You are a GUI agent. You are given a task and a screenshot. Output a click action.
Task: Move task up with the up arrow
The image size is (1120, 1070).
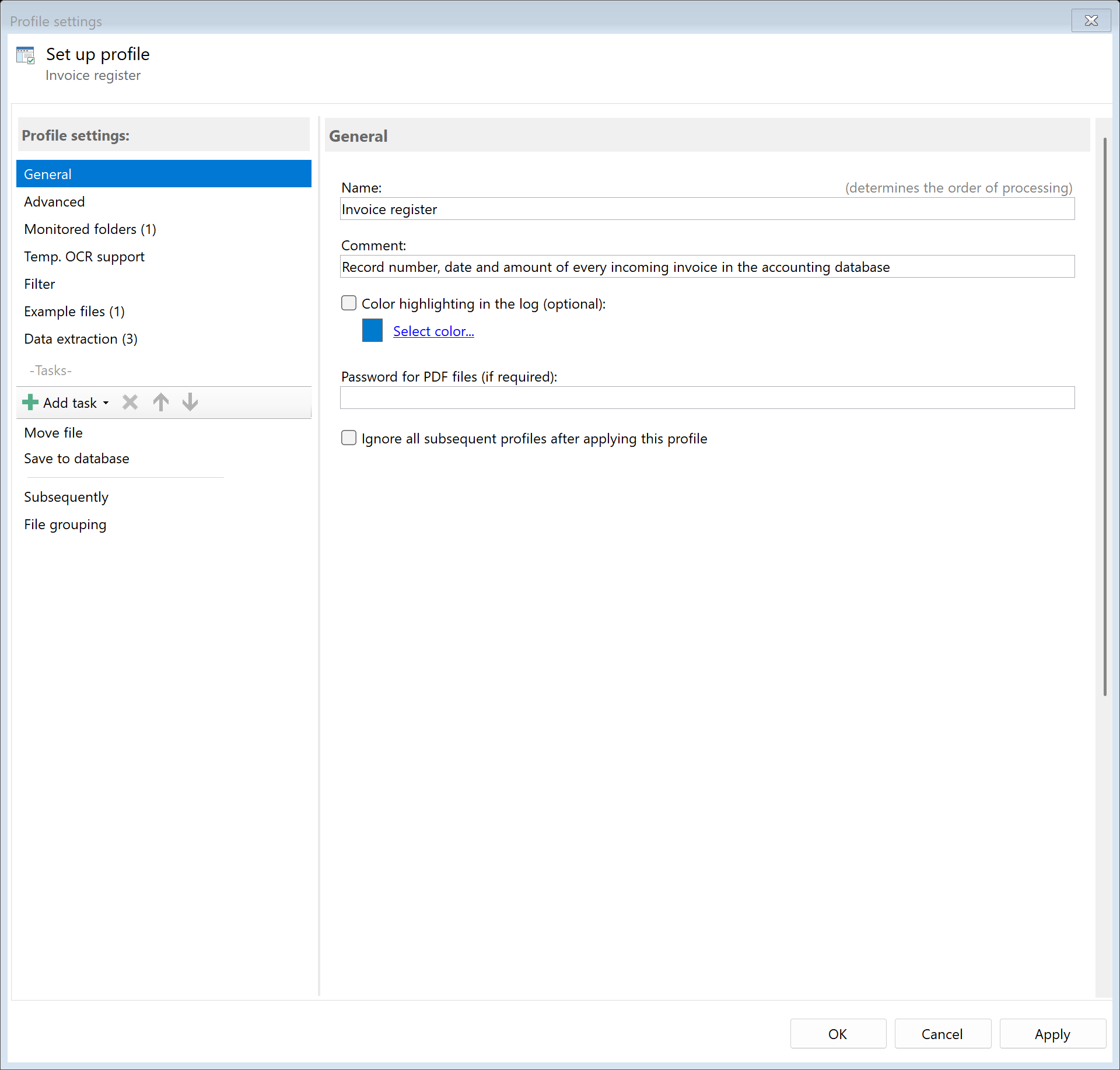point(161,403)
